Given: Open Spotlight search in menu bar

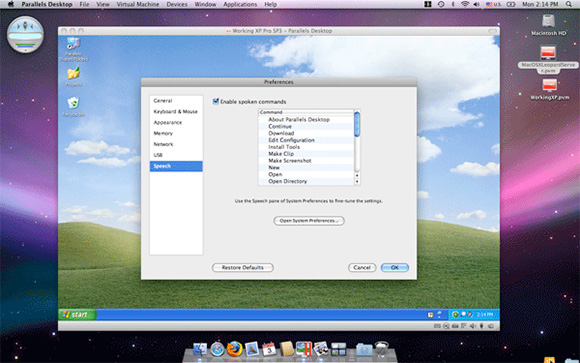Looking at the screenshot, I should (569, 4).
